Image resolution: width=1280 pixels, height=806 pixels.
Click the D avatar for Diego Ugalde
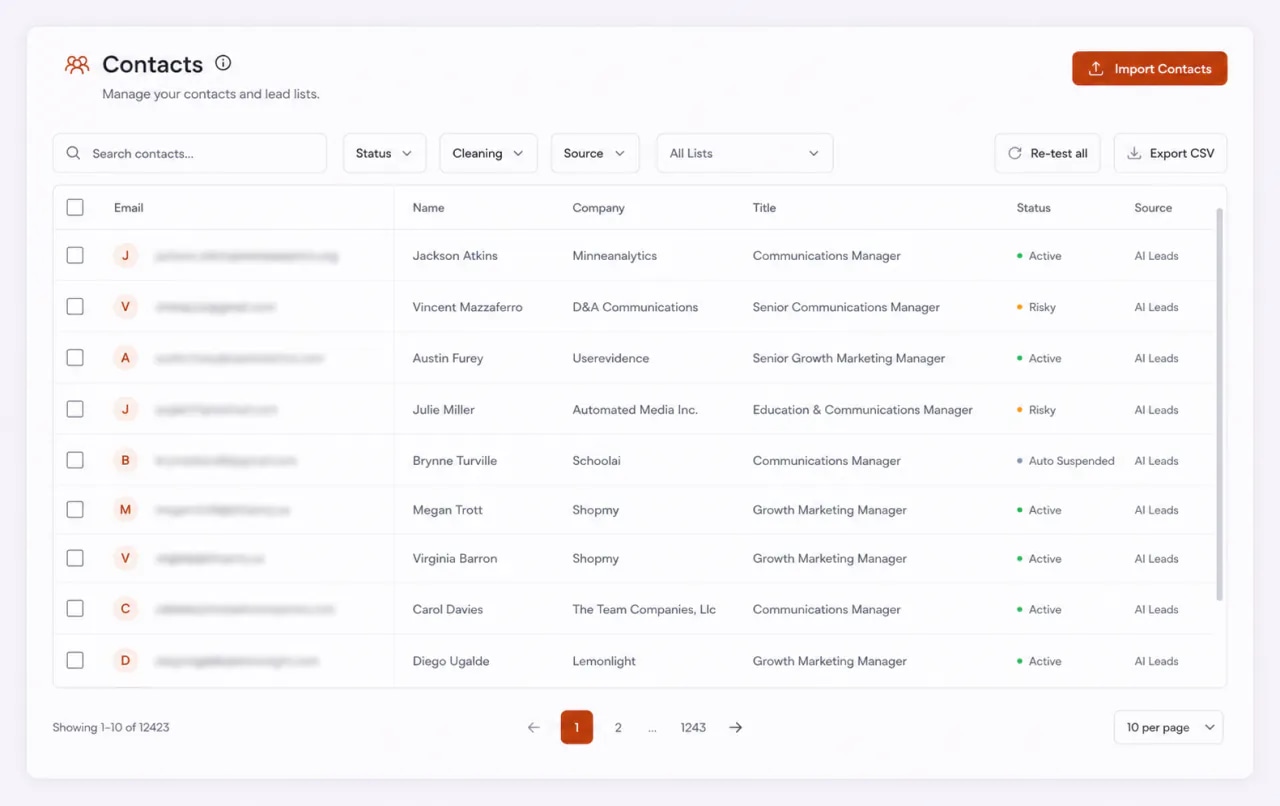point(125,660)
